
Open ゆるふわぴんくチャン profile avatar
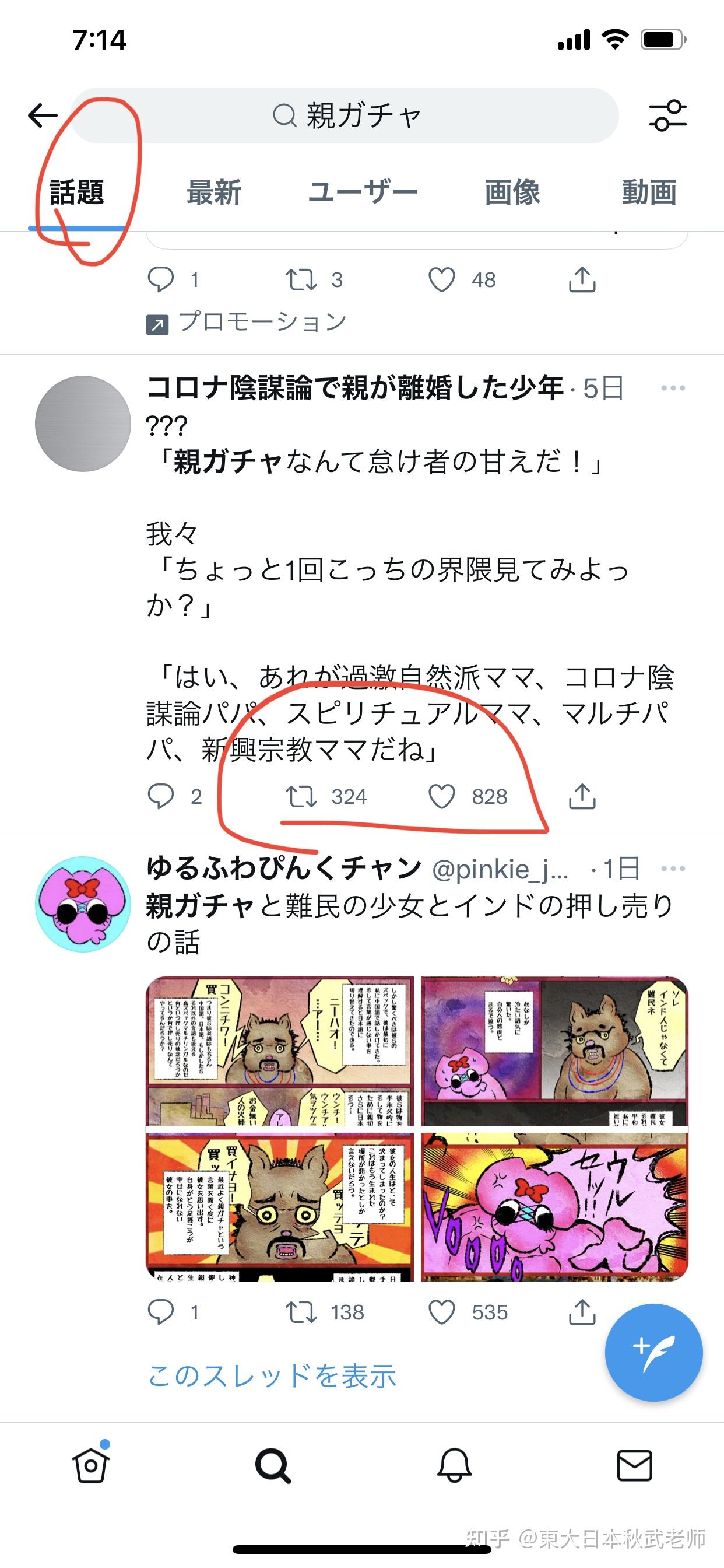click(x=83, y=904)
